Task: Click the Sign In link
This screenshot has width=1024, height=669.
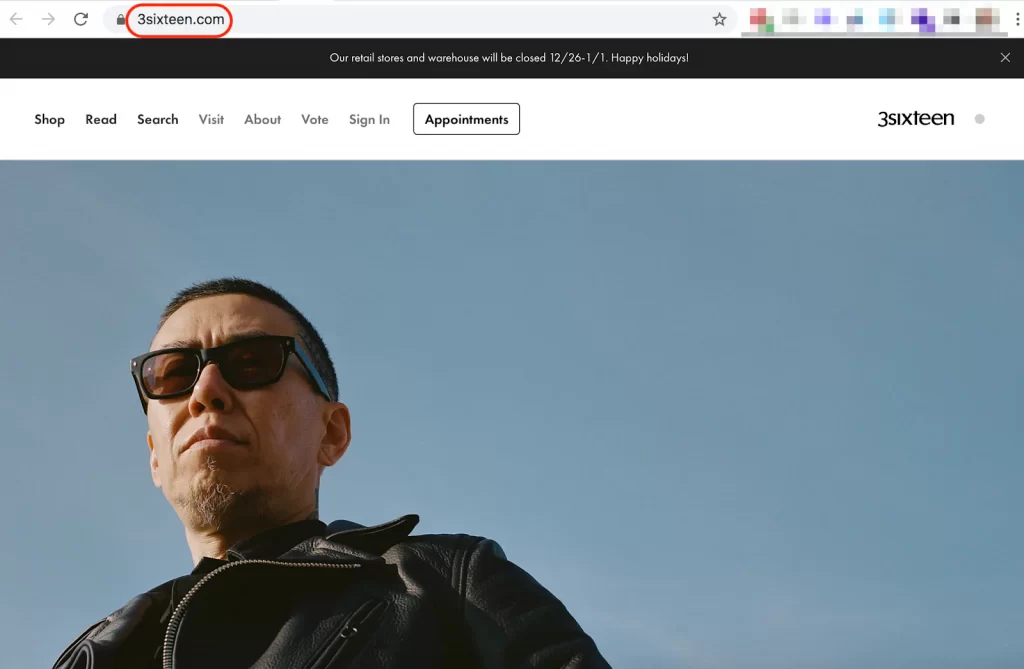Action: pos(369,120)
